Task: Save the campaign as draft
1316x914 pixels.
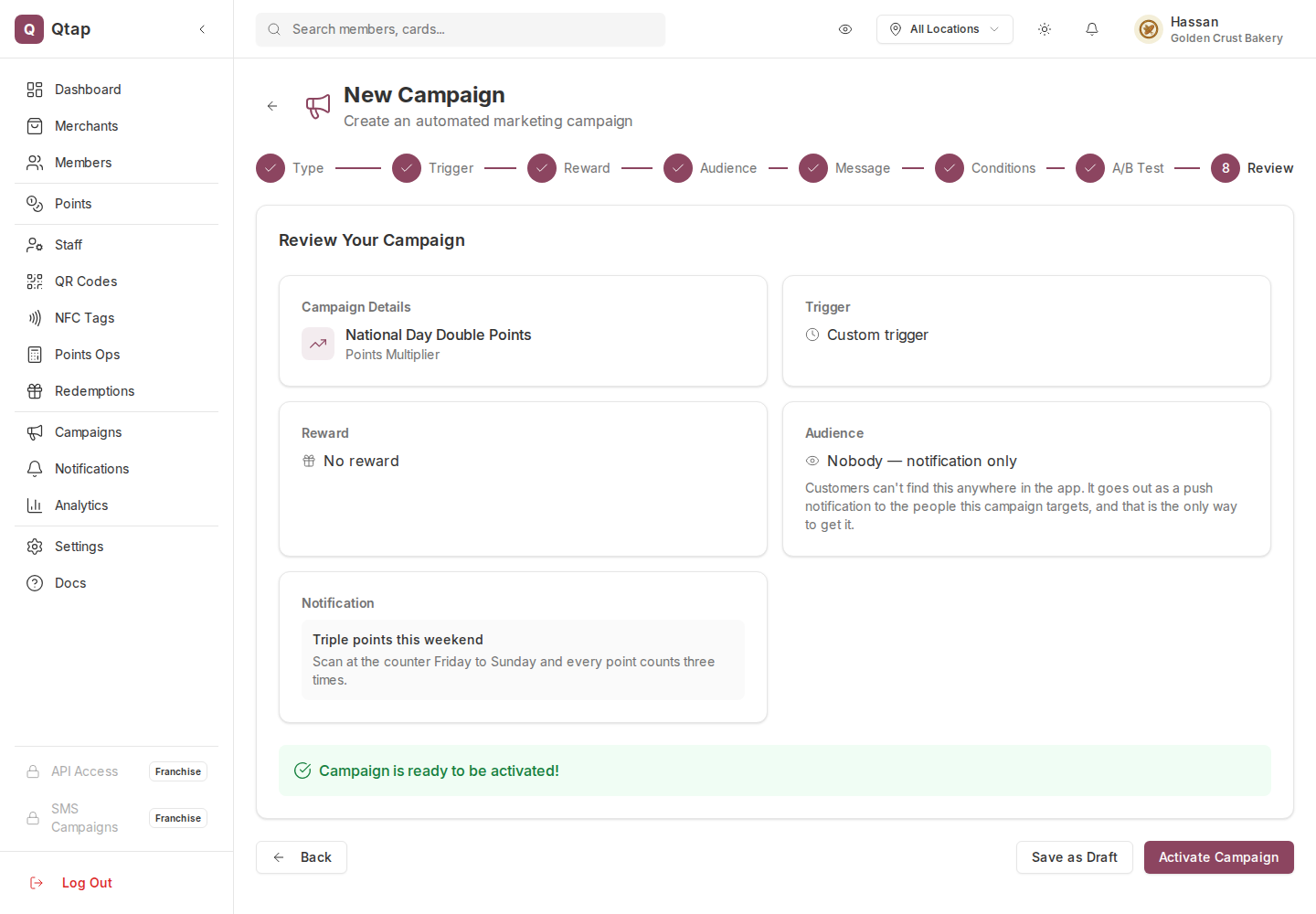Action: pyautogui.click(x=1075, y=857)
